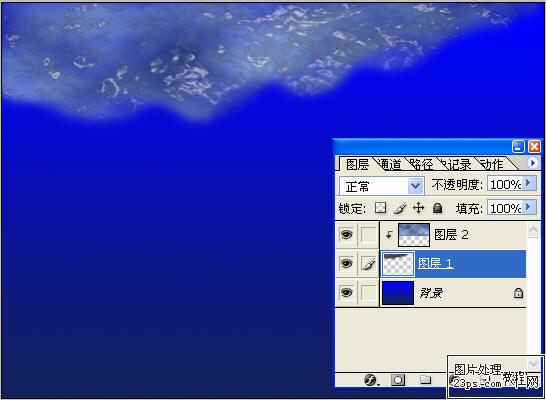Toggle lock all padlock icon

pos(437,208)
